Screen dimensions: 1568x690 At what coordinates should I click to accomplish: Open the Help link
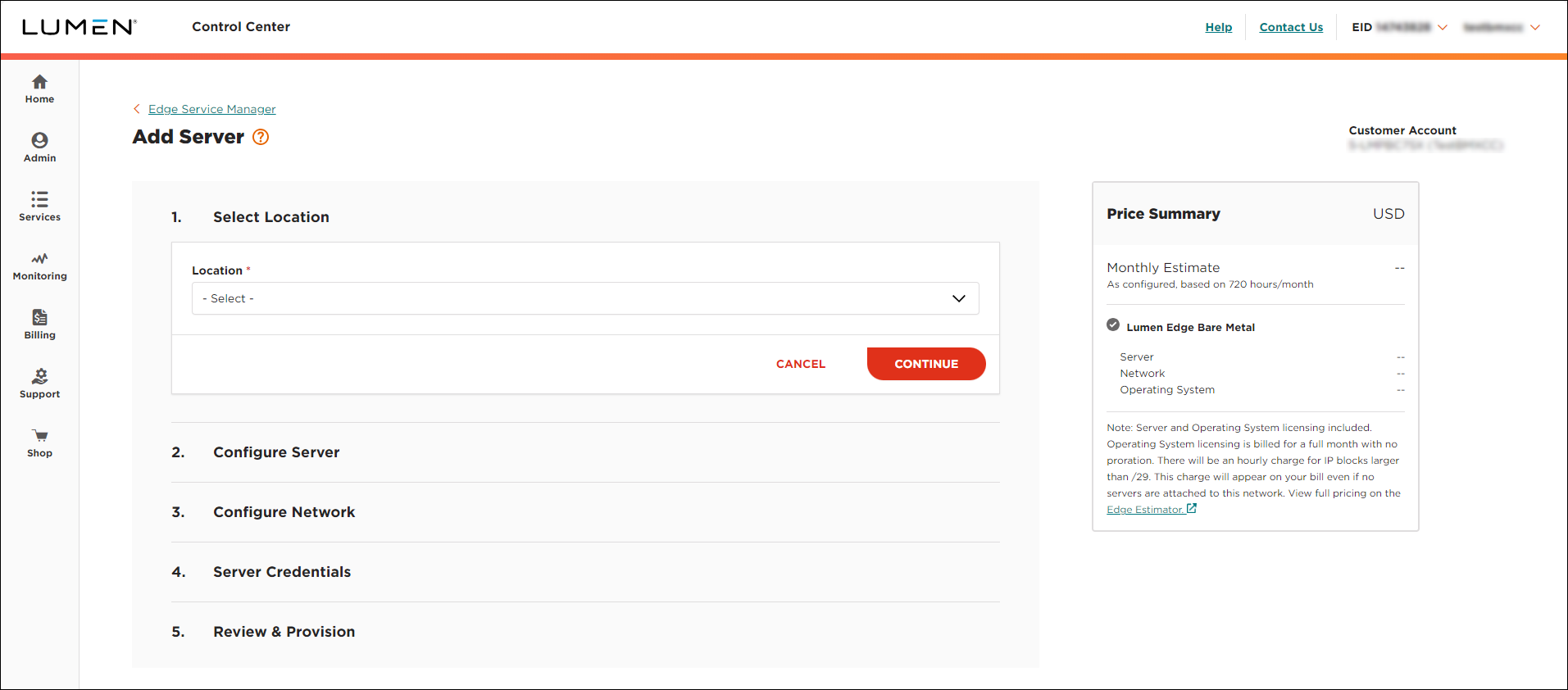click(1219, 27)
